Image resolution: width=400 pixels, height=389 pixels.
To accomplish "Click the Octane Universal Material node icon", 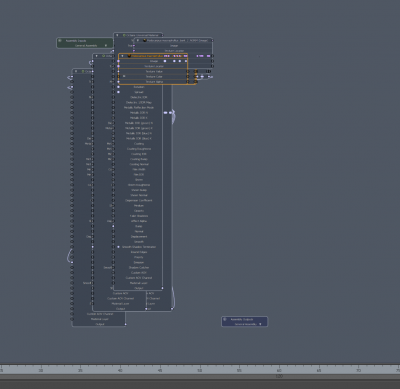I will tap(124, 35).
